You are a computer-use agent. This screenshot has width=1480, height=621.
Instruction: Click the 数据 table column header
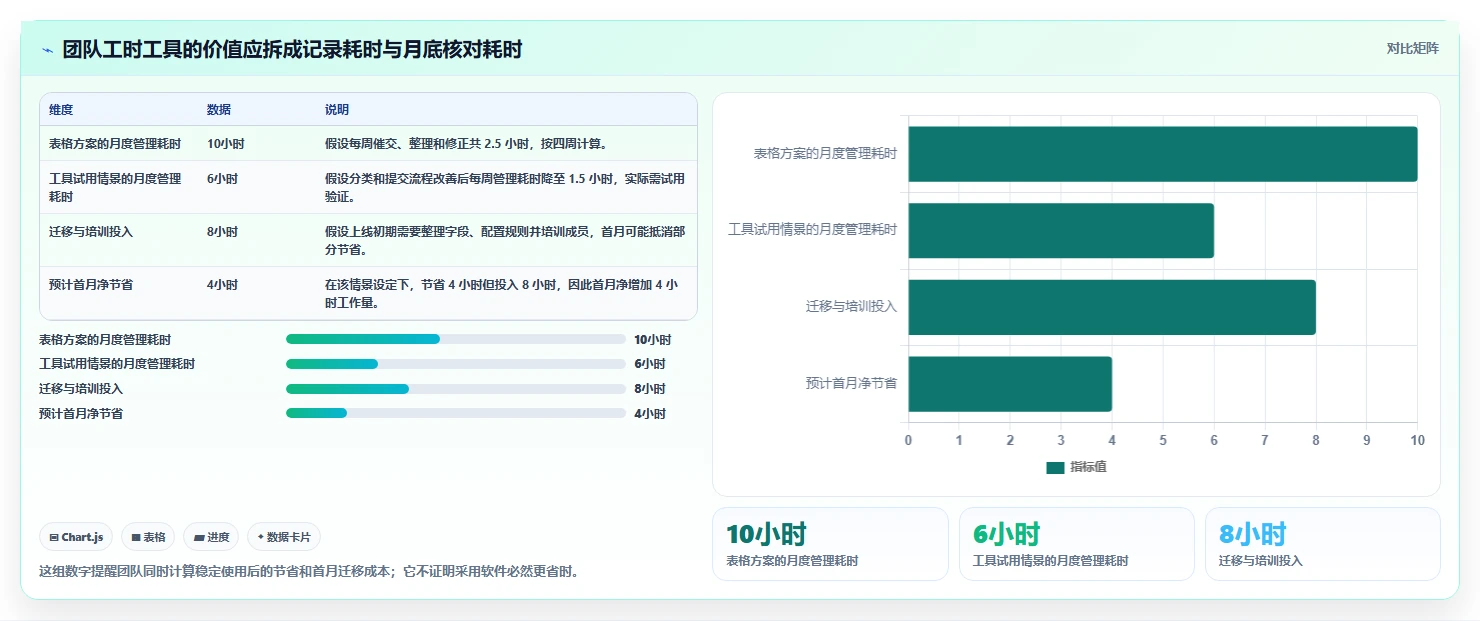[x=219, y=110]
